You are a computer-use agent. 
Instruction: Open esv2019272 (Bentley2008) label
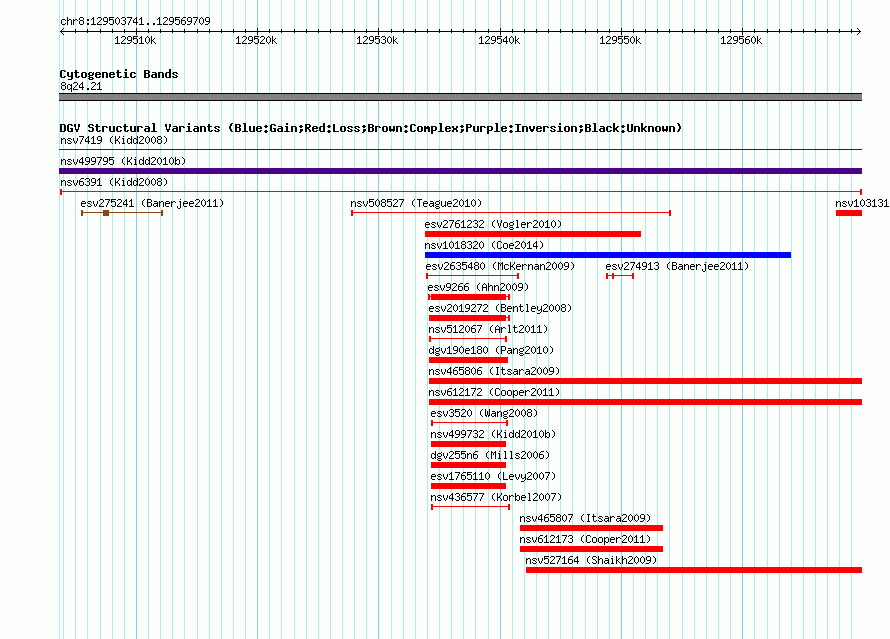click(500, 308)
